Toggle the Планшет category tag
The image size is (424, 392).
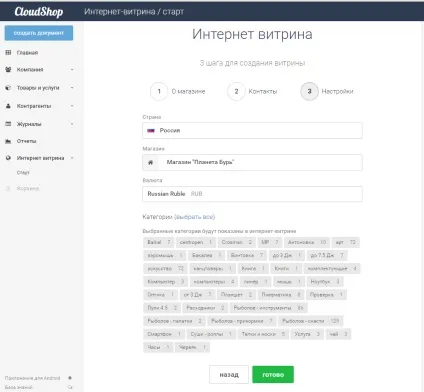pos(236,295)
